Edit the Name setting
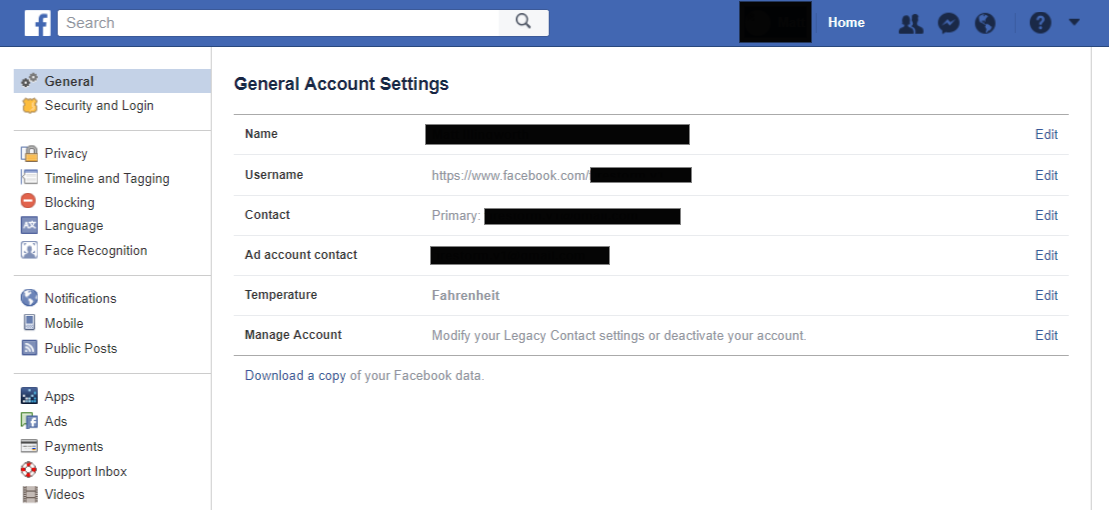The height and width of the screenshot is (510, 1109). [x=1046, y=134]
